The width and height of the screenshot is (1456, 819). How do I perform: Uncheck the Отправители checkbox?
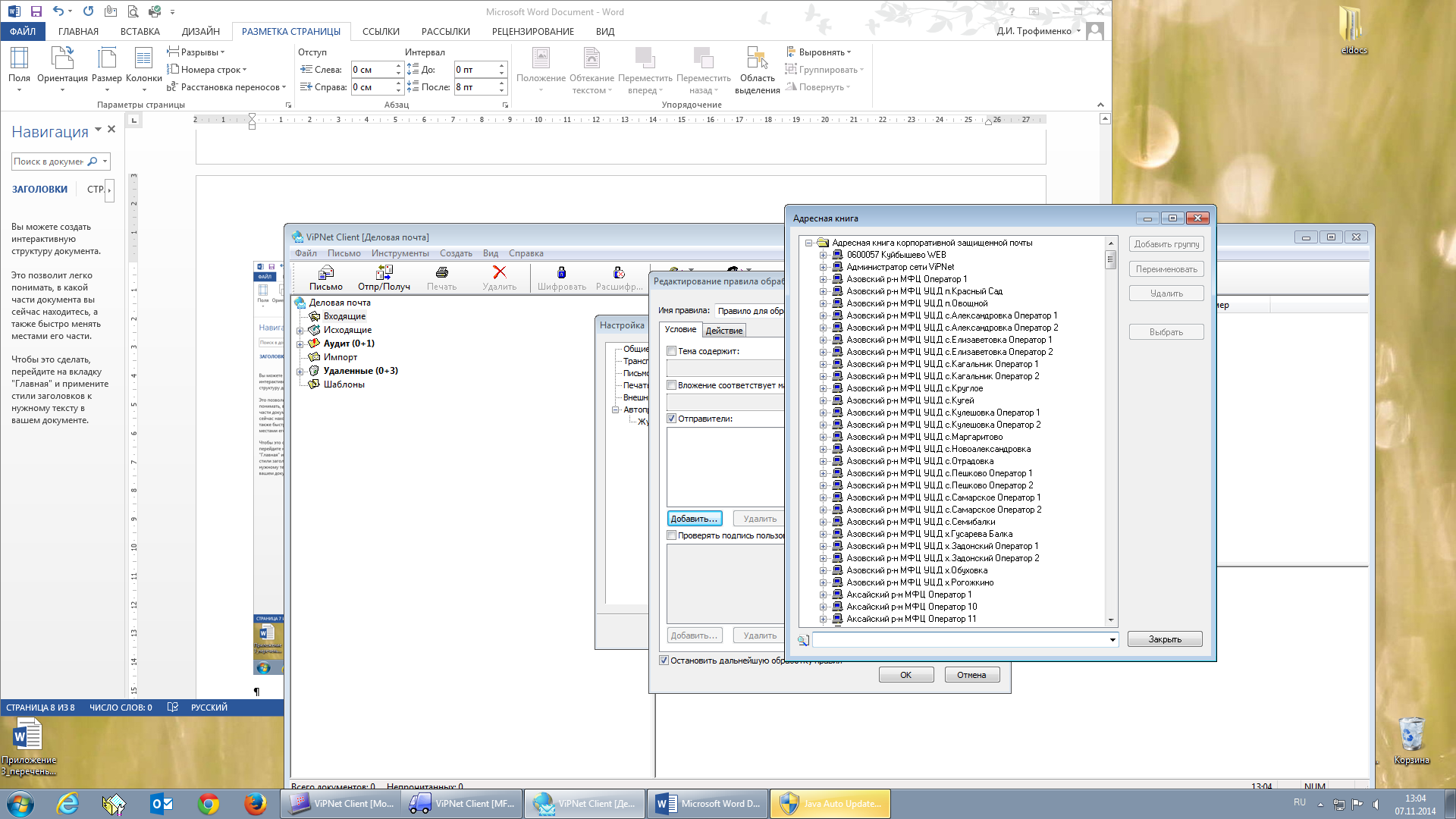(671, 419)
